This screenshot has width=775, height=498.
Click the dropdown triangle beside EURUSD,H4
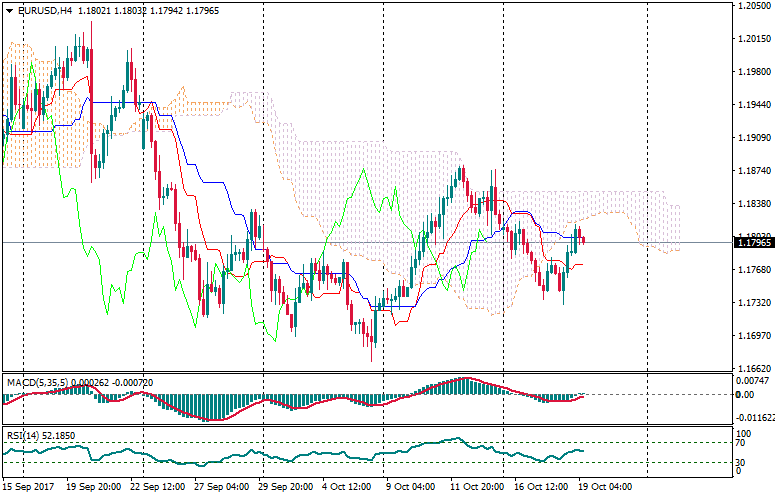coord(9,10)
